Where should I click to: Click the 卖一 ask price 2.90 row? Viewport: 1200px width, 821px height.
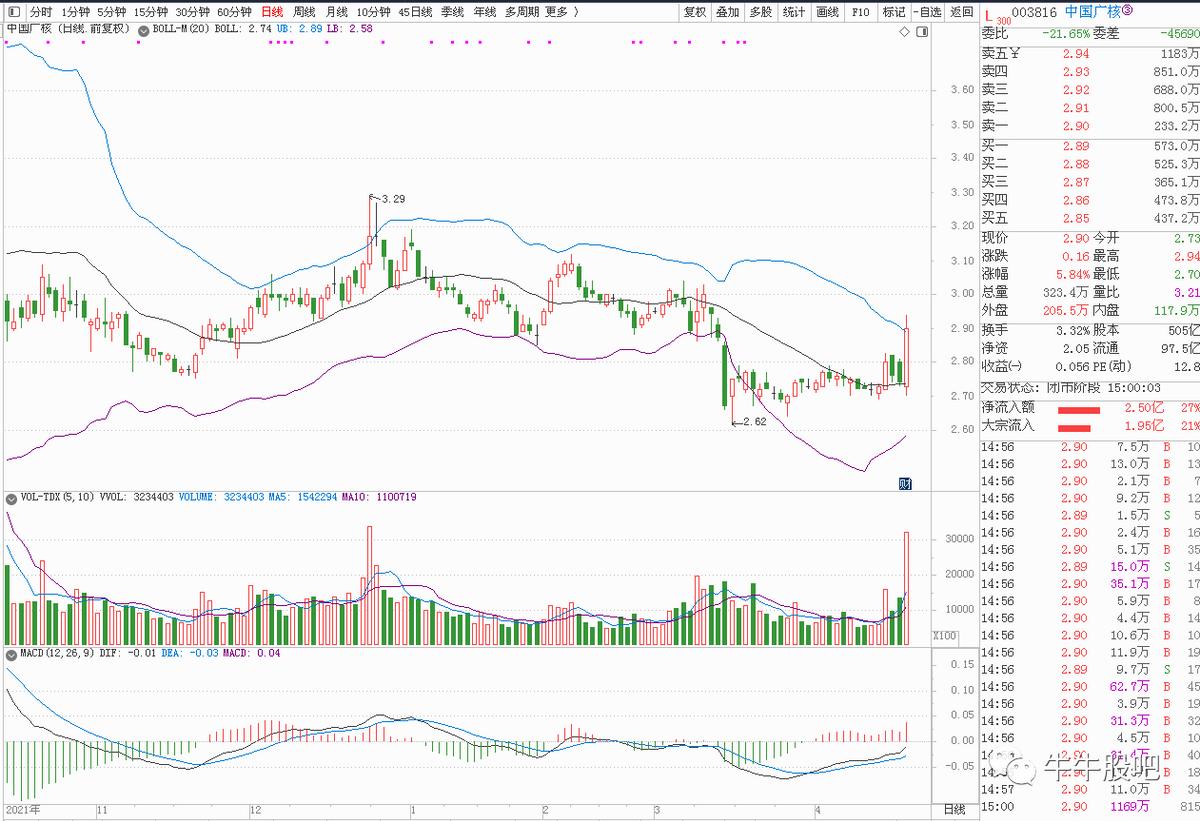[x=1090, y=125]
